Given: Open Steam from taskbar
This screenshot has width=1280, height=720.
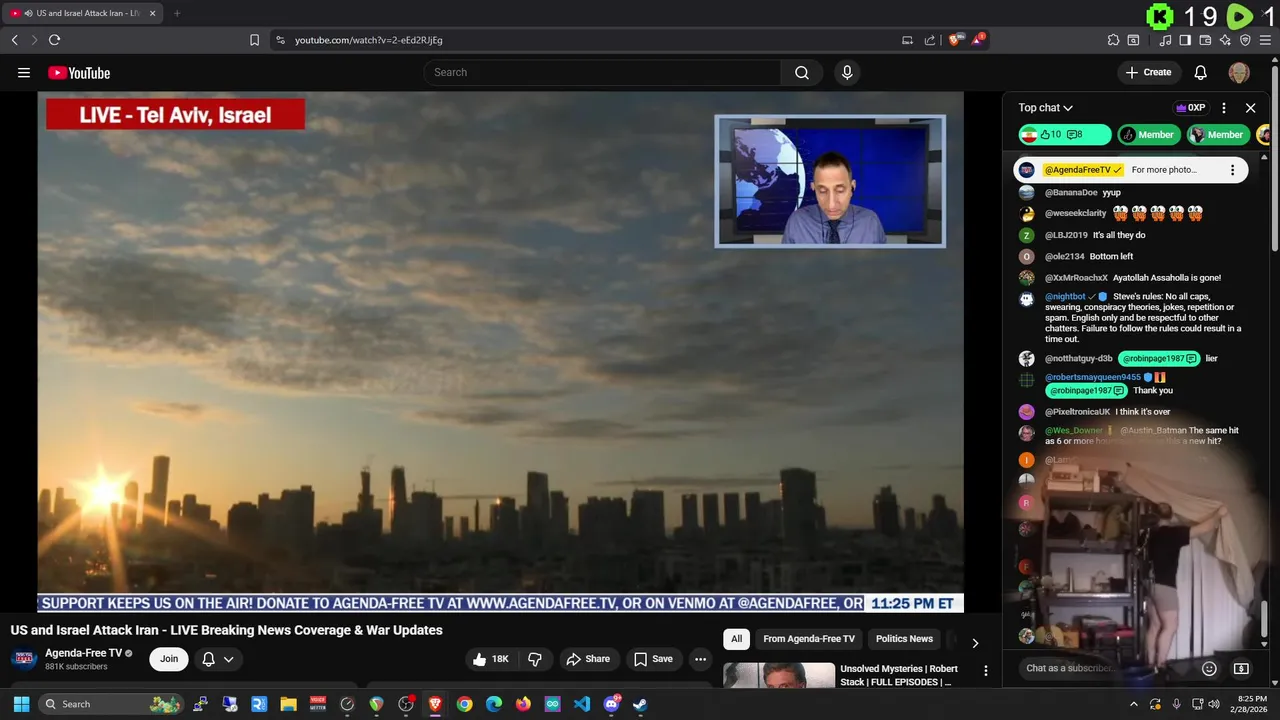Looking at the screenshot, I should tap(640, 704).
